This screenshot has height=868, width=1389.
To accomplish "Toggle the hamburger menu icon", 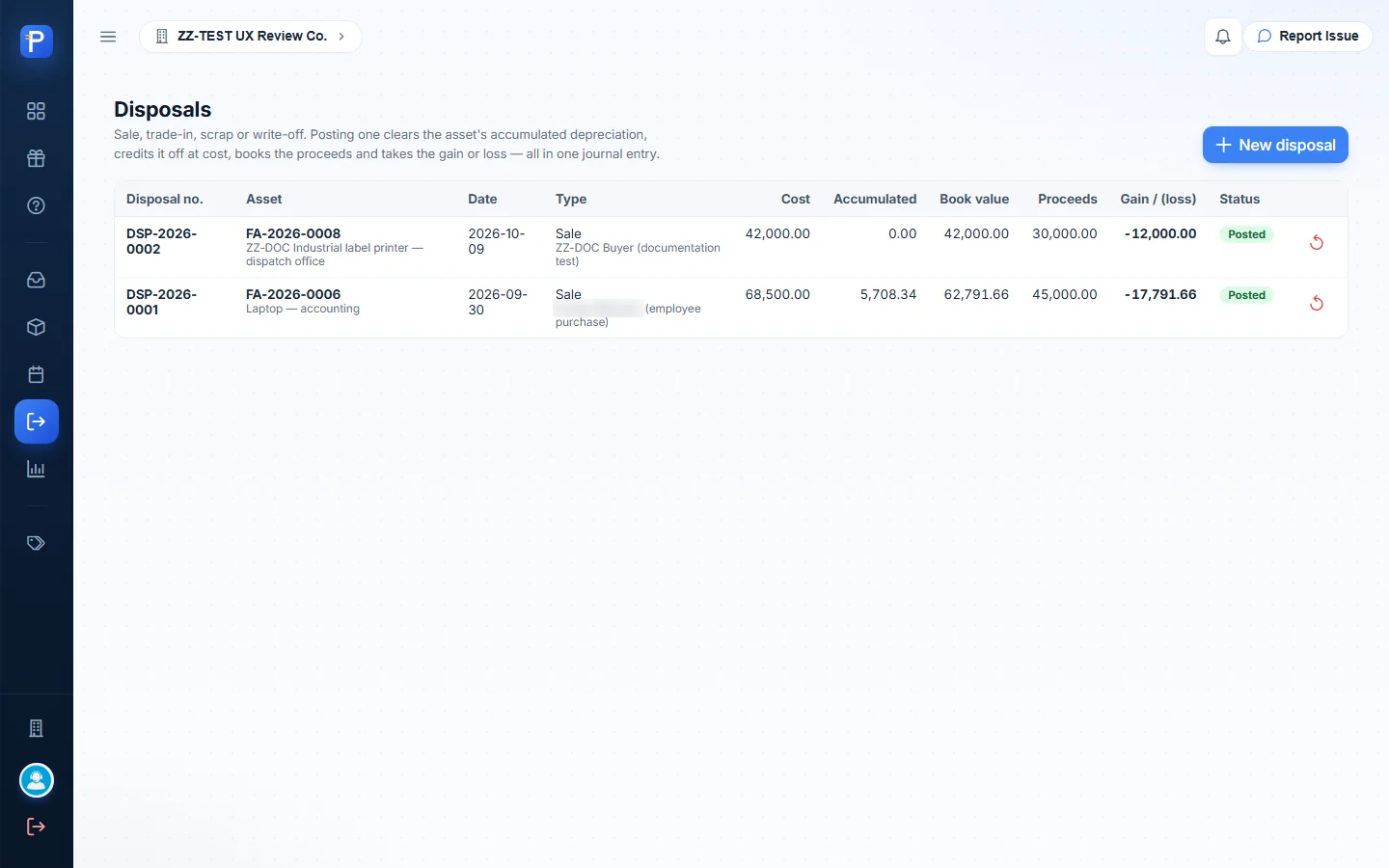I will [108, 37].
